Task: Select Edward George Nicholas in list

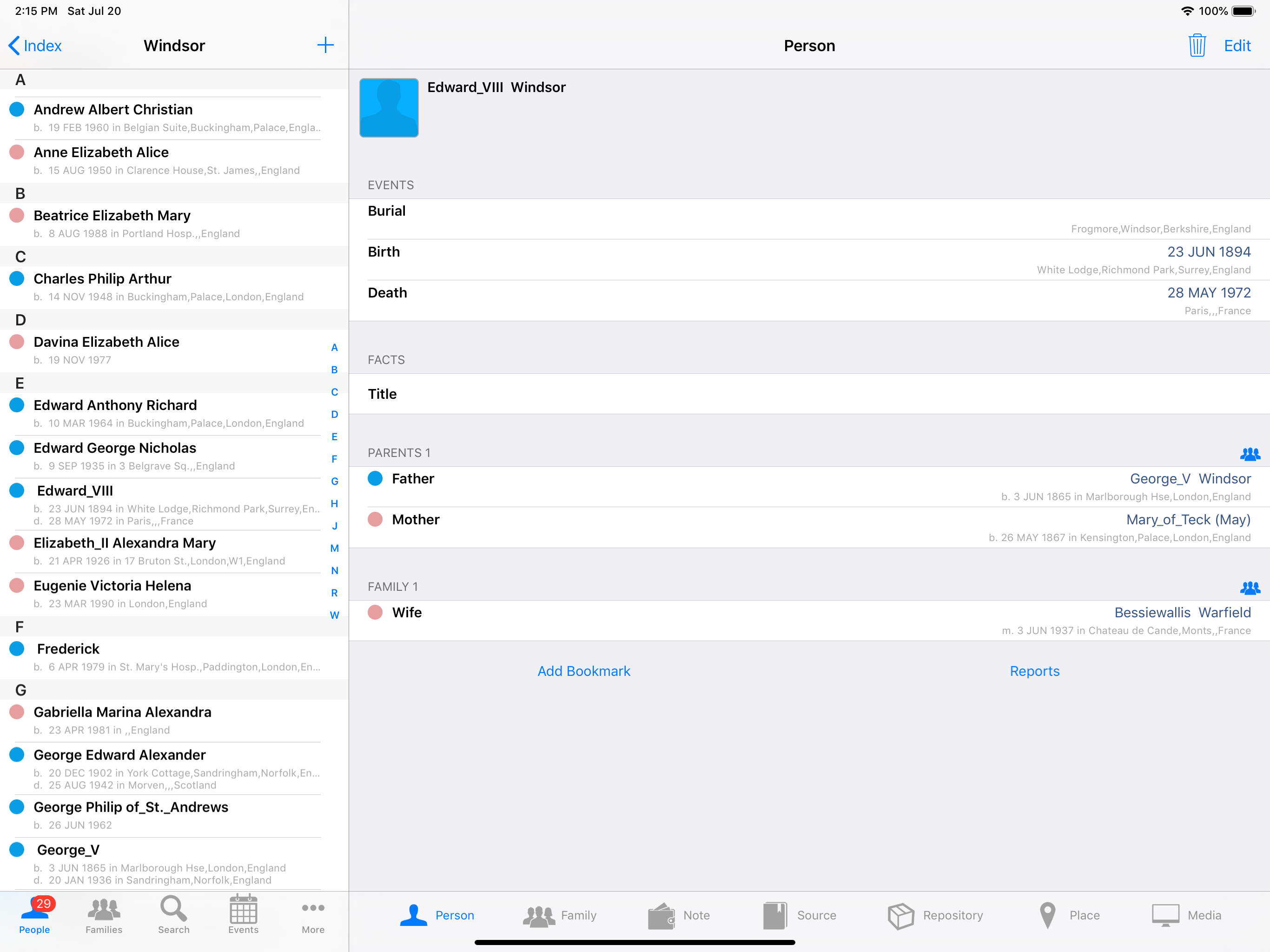Action: click(x=174, y=456)
